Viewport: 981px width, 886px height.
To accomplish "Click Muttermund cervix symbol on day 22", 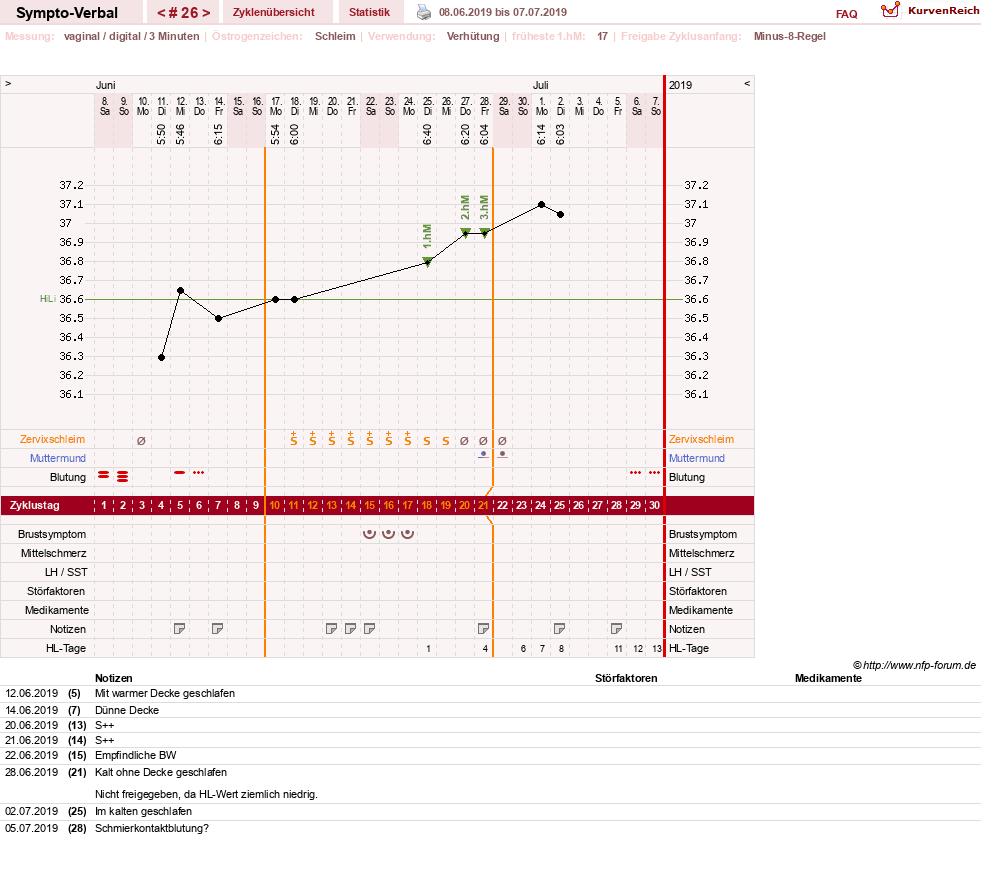I will tap(502, 454).
